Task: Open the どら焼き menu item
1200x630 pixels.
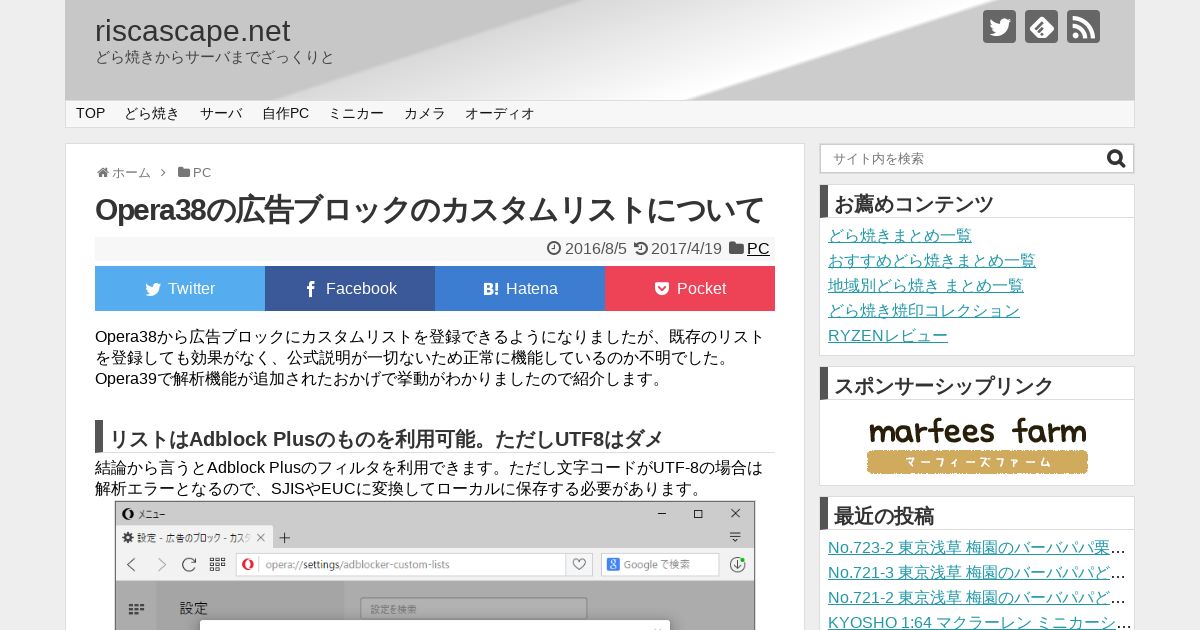Action: coord(152,113)
